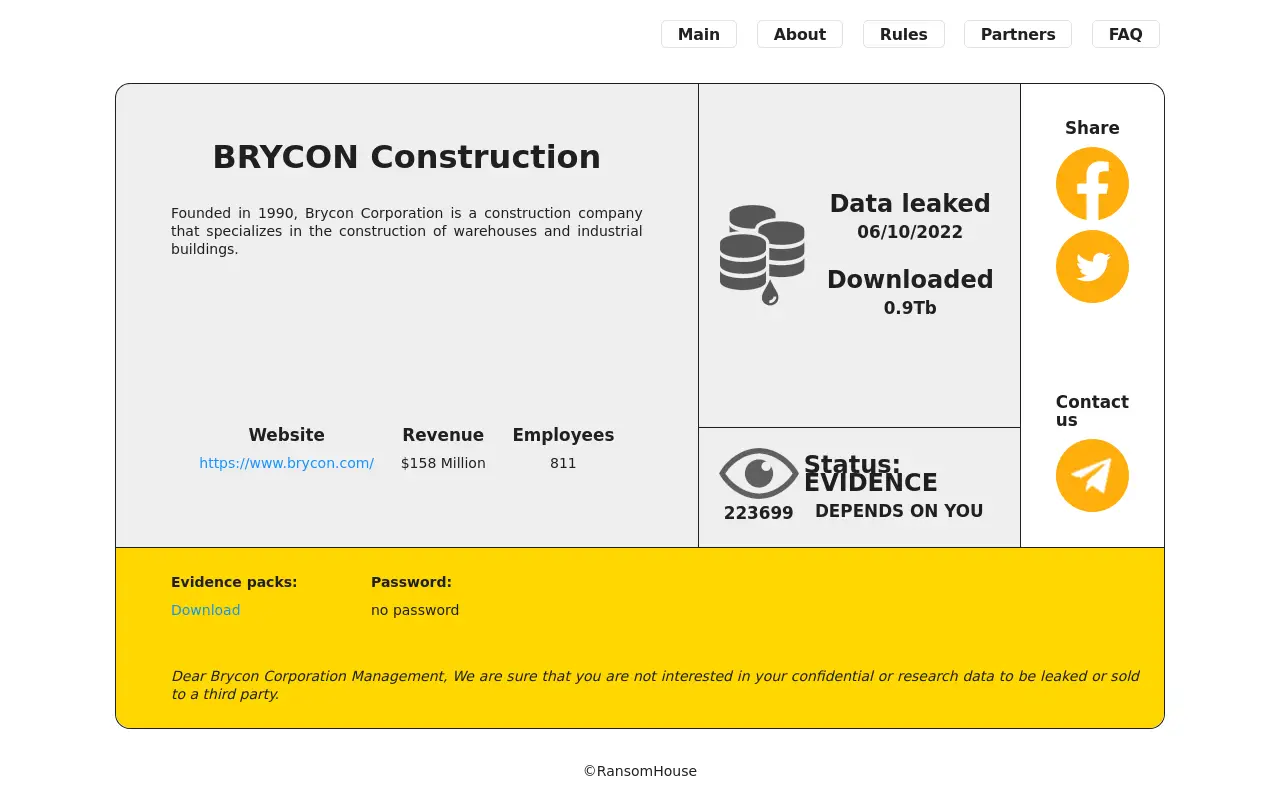Click the eye views icon

[x=759, y=473]
